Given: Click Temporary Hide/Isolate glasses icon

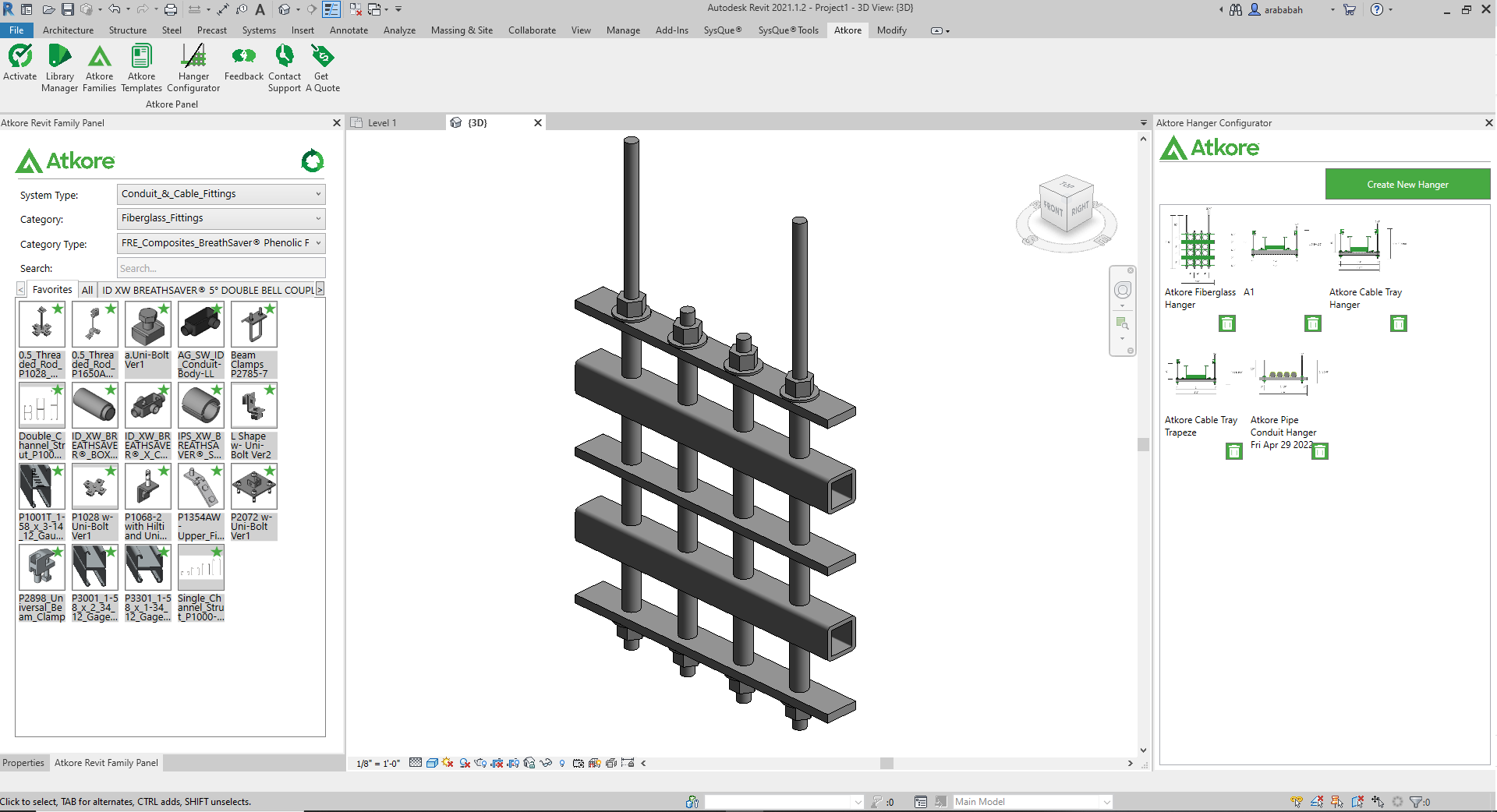Looking at the screenshot, I should (x=546, y=763).
